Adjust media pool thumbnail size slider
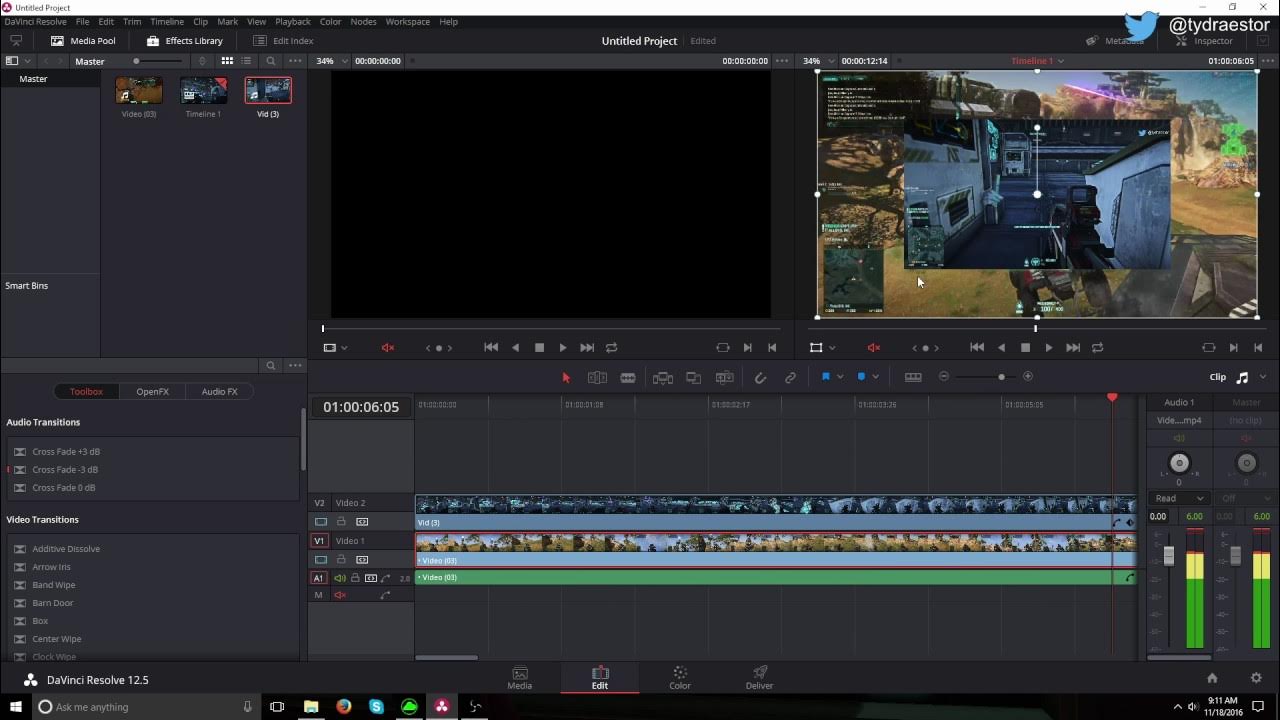 (137, 61)
